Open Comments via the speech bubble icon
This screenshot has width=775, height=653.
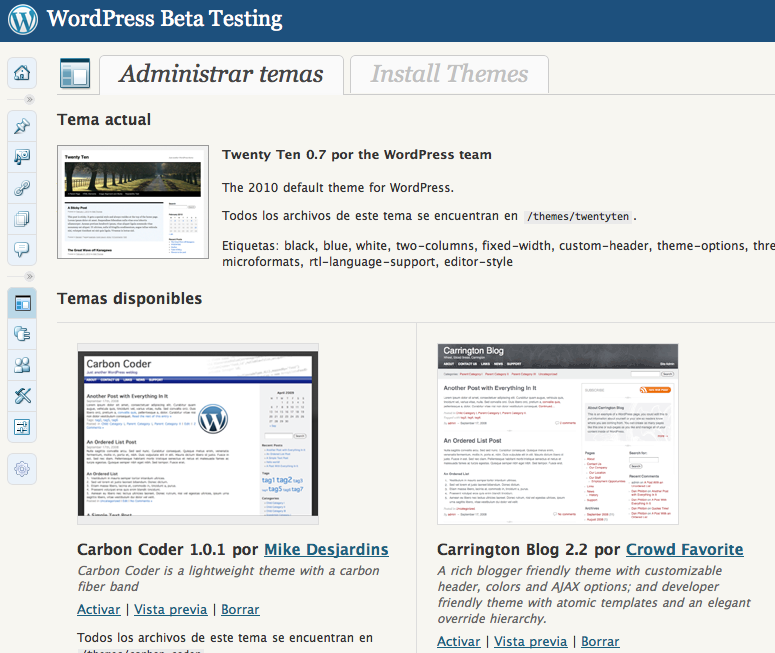22,250
